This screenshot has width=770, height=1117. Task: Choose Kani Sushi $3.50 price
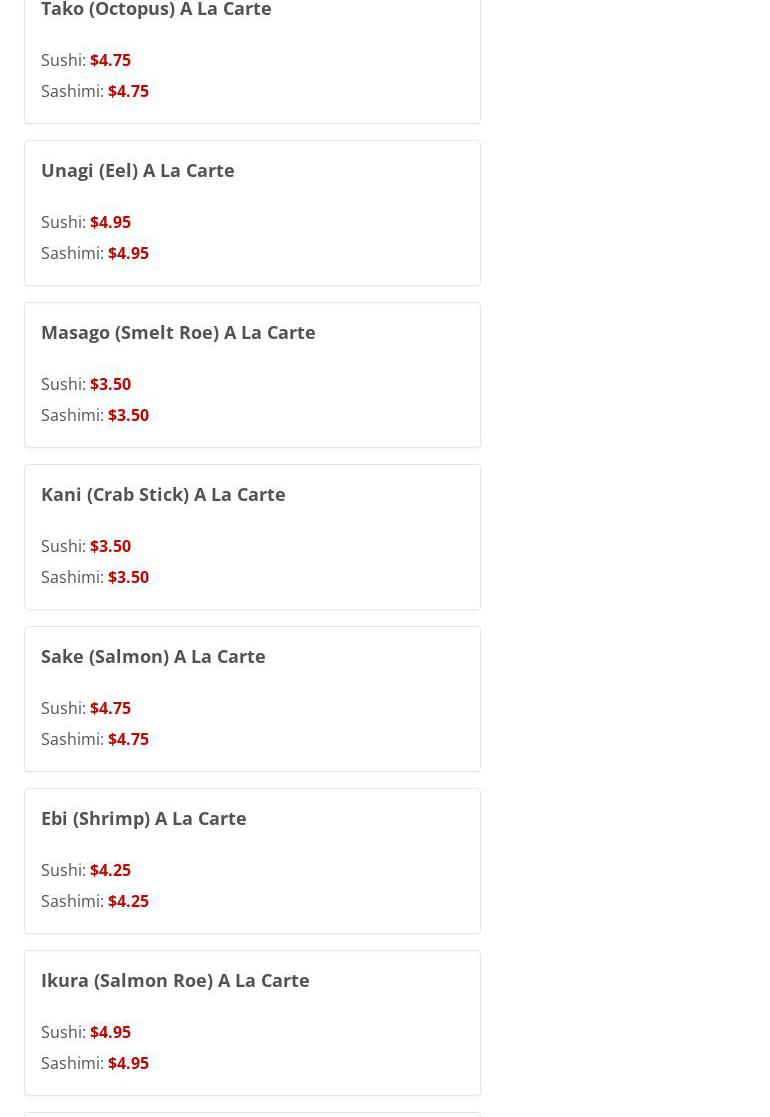point(110,546)
